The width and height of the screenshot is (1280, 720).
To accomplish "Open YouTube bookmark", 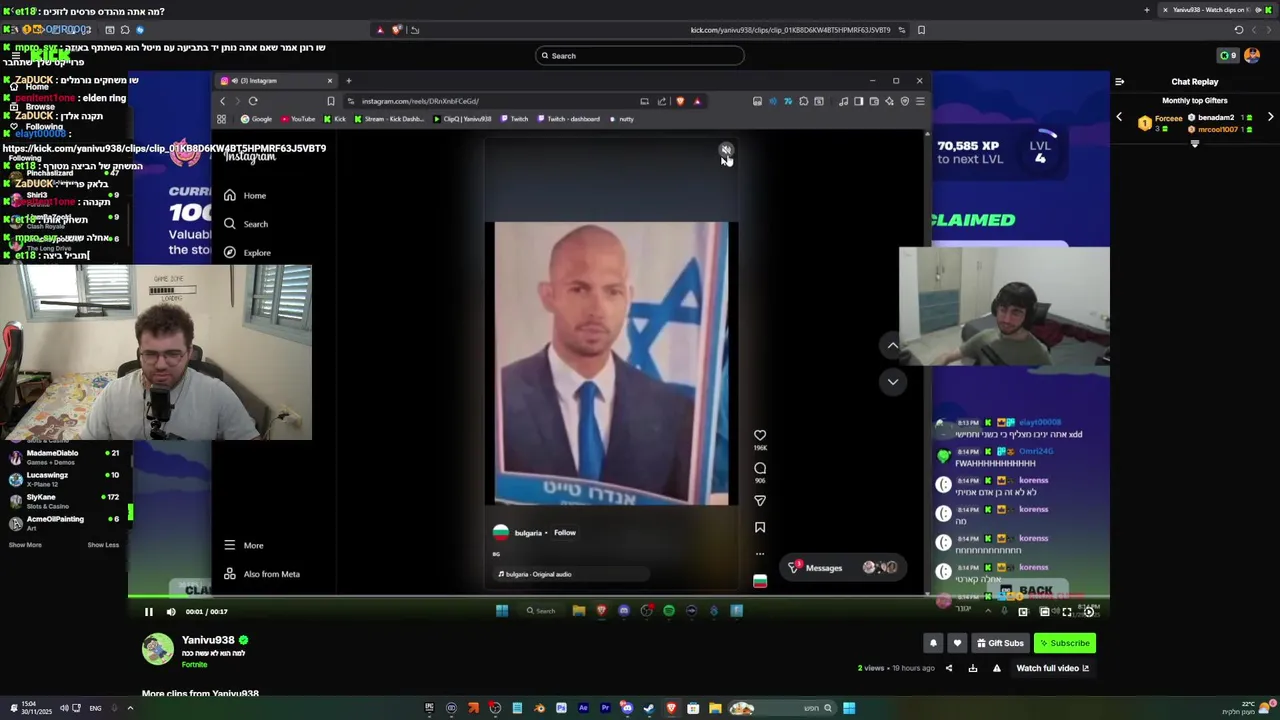I will pyautogui.click(x=298, y=119).
